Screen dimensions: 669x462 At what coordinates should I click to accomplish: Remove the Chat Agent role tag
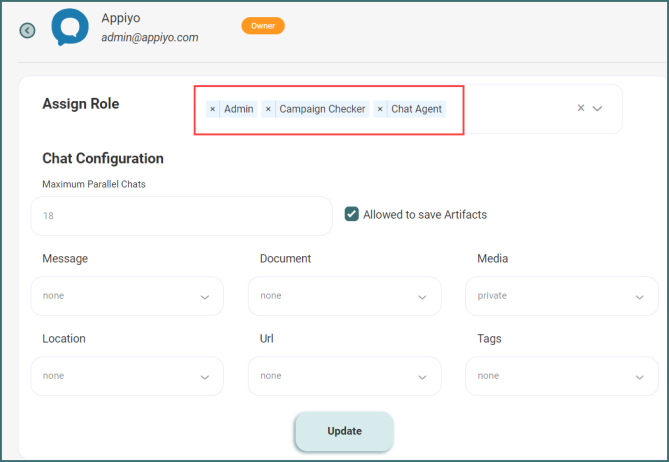coord(380,109)
